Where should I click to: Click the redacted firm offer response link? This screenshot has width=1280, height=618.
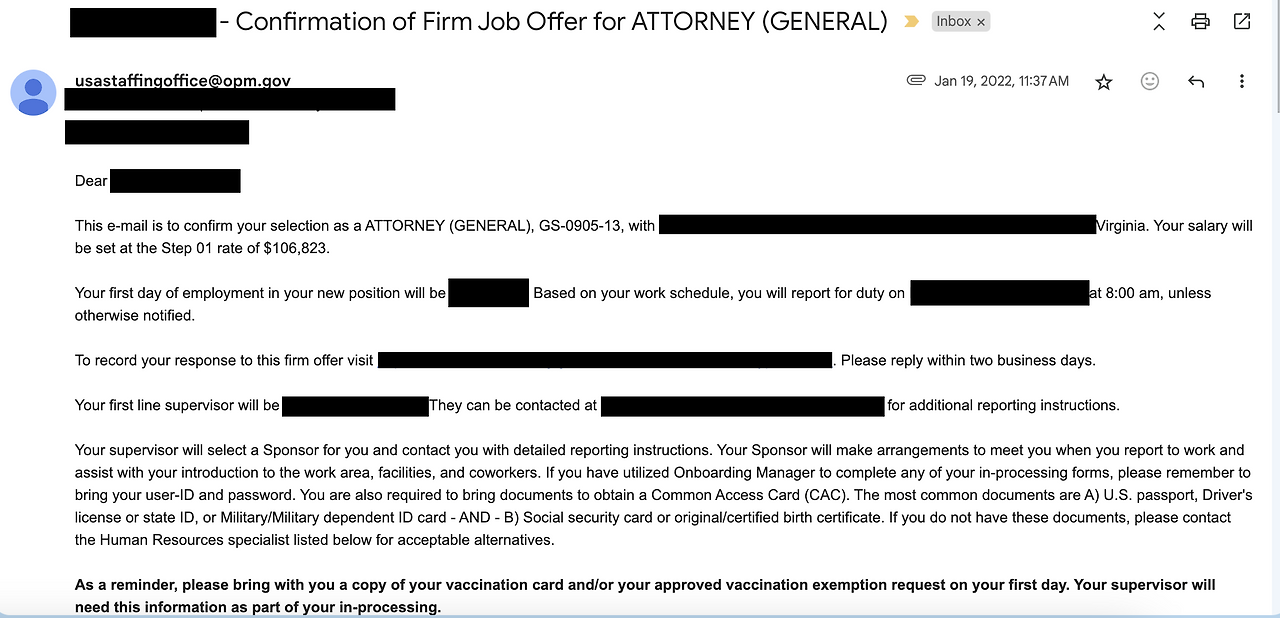point(604,360)
